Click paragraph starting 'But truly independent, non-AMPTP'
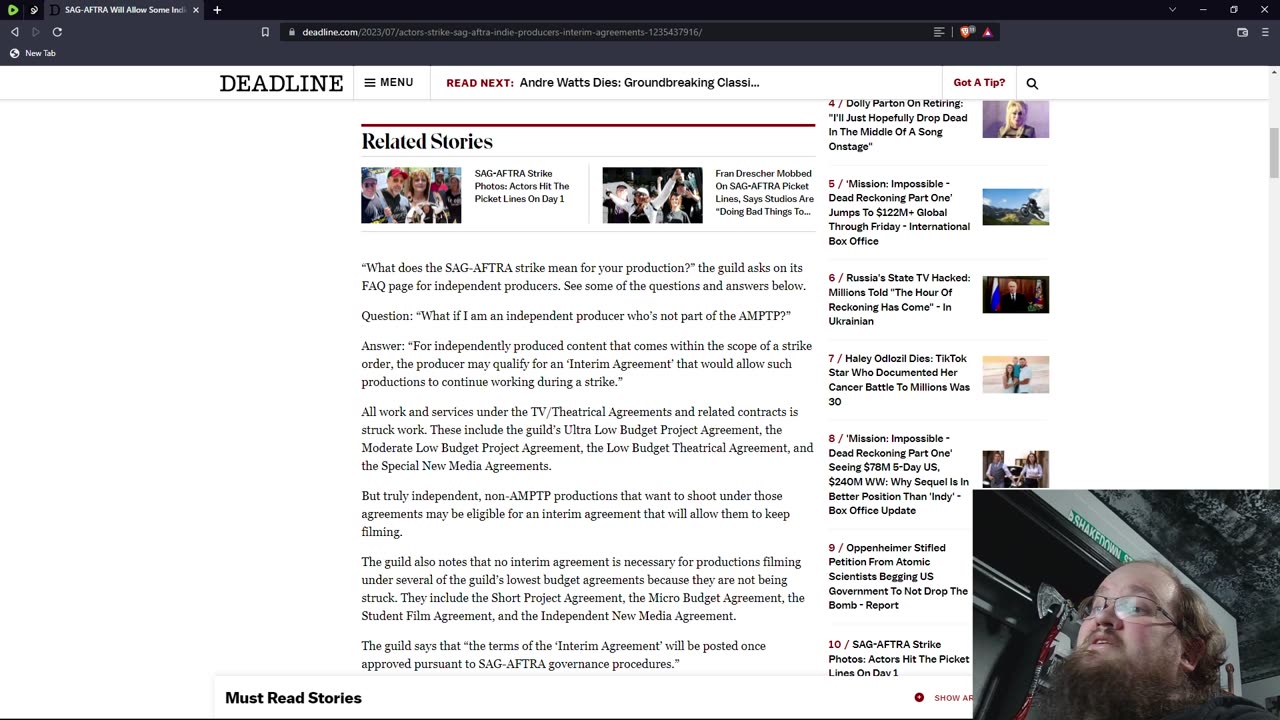This screenshot has height=720, width=1280. pos(576,514)
